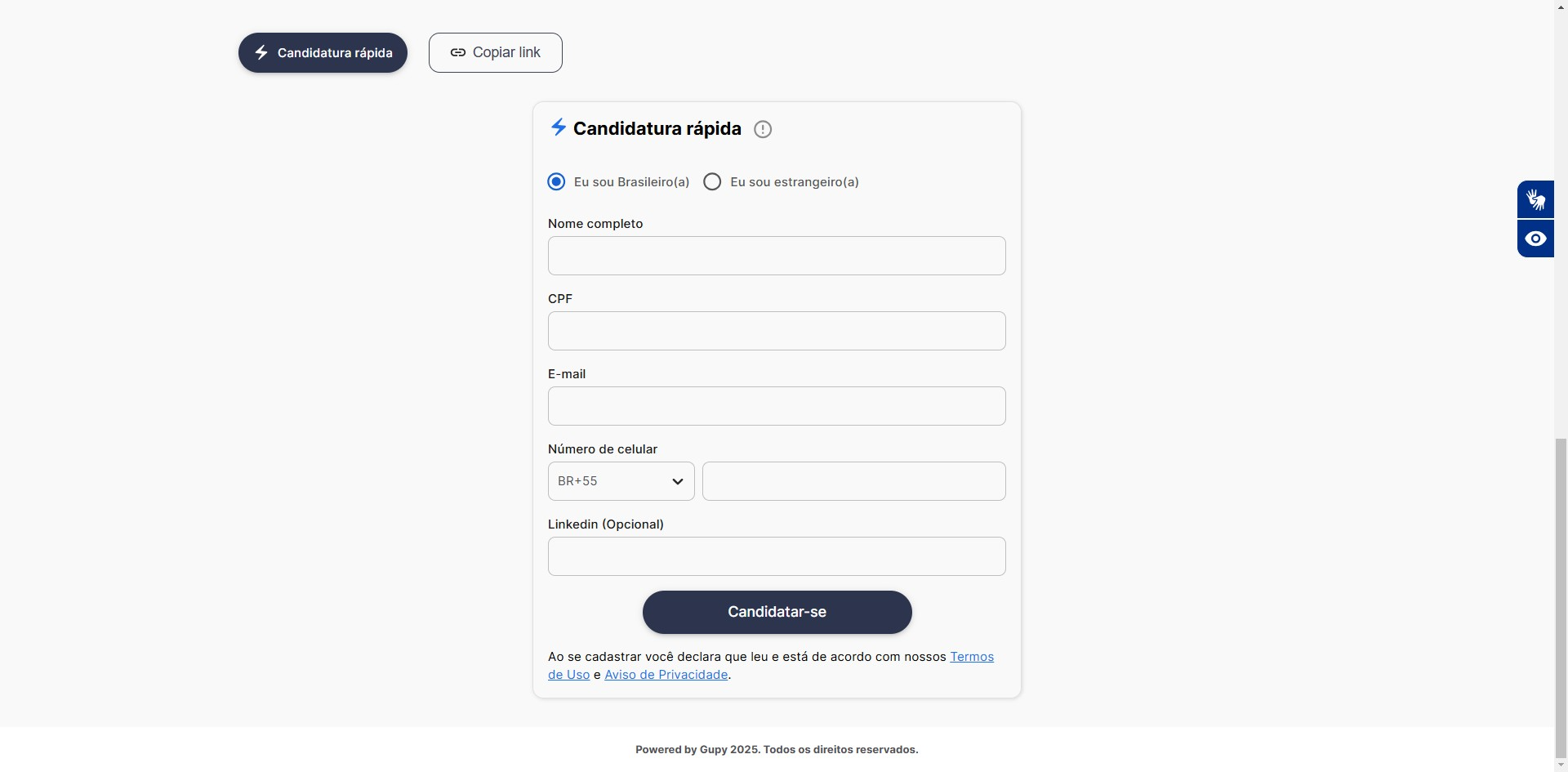This screenshot has height=772, width=1568.
Task: Click the chevron arrow in country code selector
Action: 677,481
